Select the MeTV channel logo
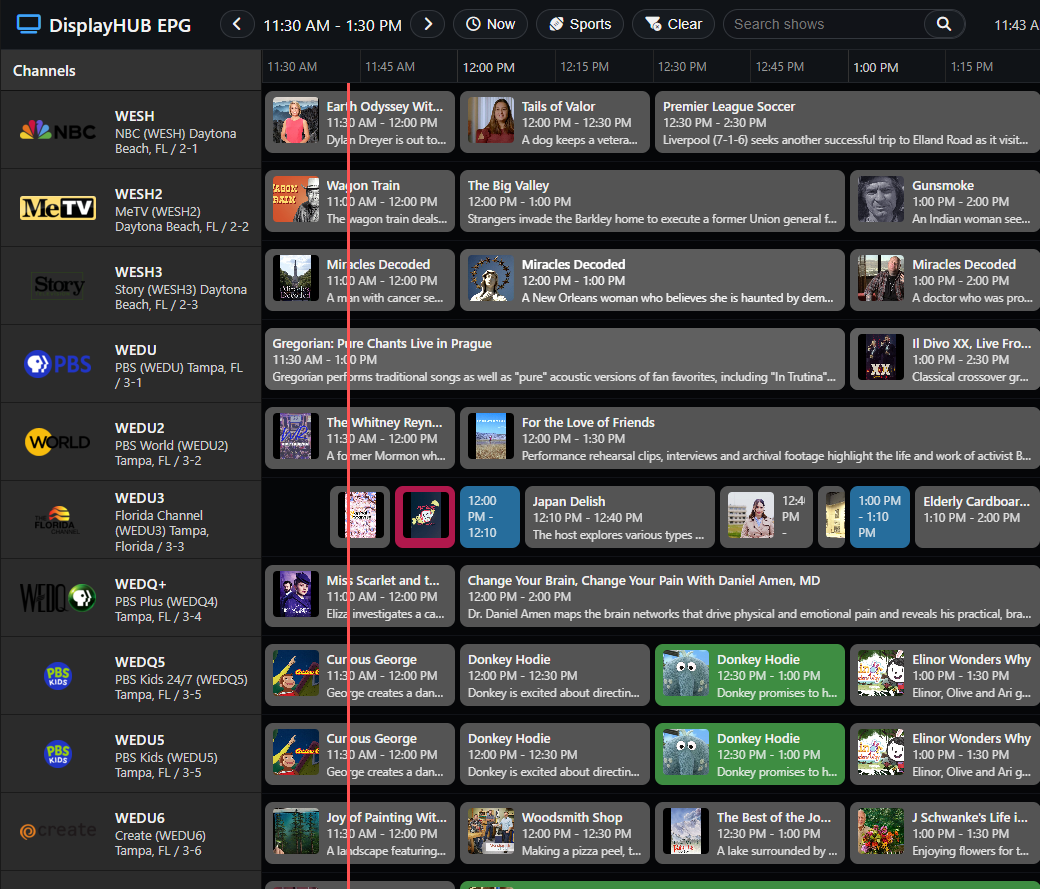This screenshot has width=1040, height=889. (58, 208)
